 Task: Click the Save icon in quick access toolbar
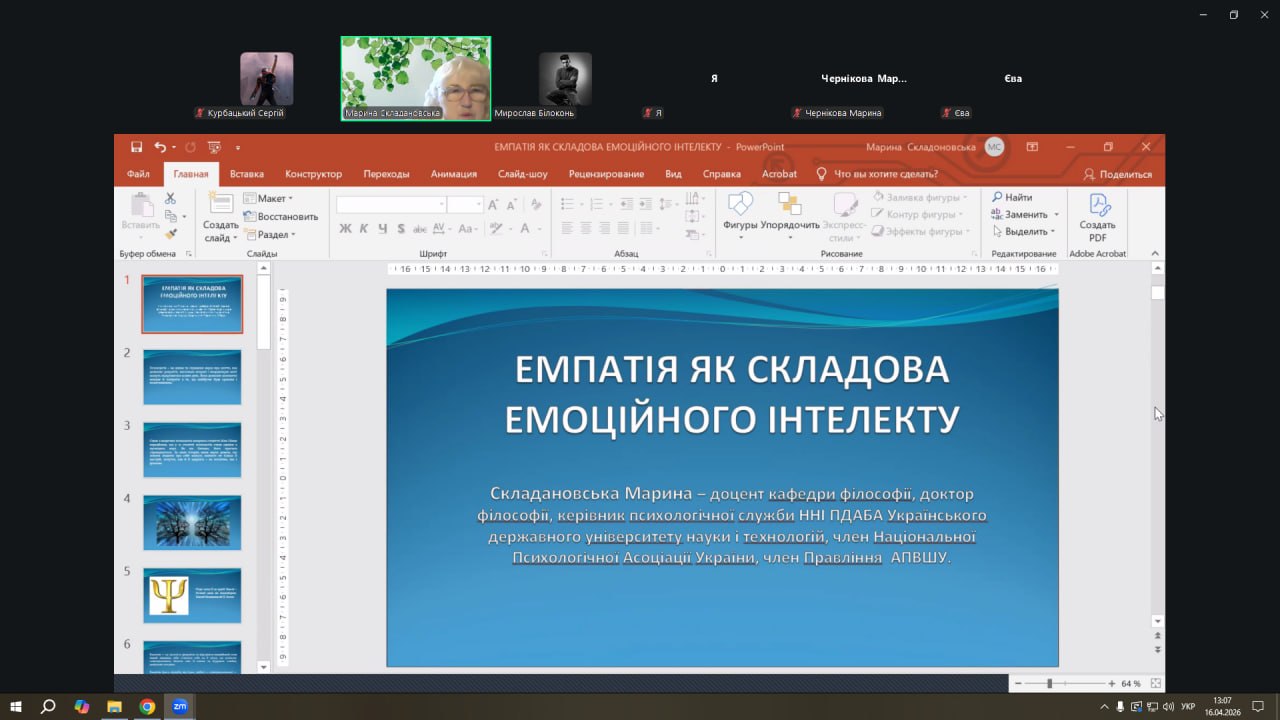coord(136,147)
